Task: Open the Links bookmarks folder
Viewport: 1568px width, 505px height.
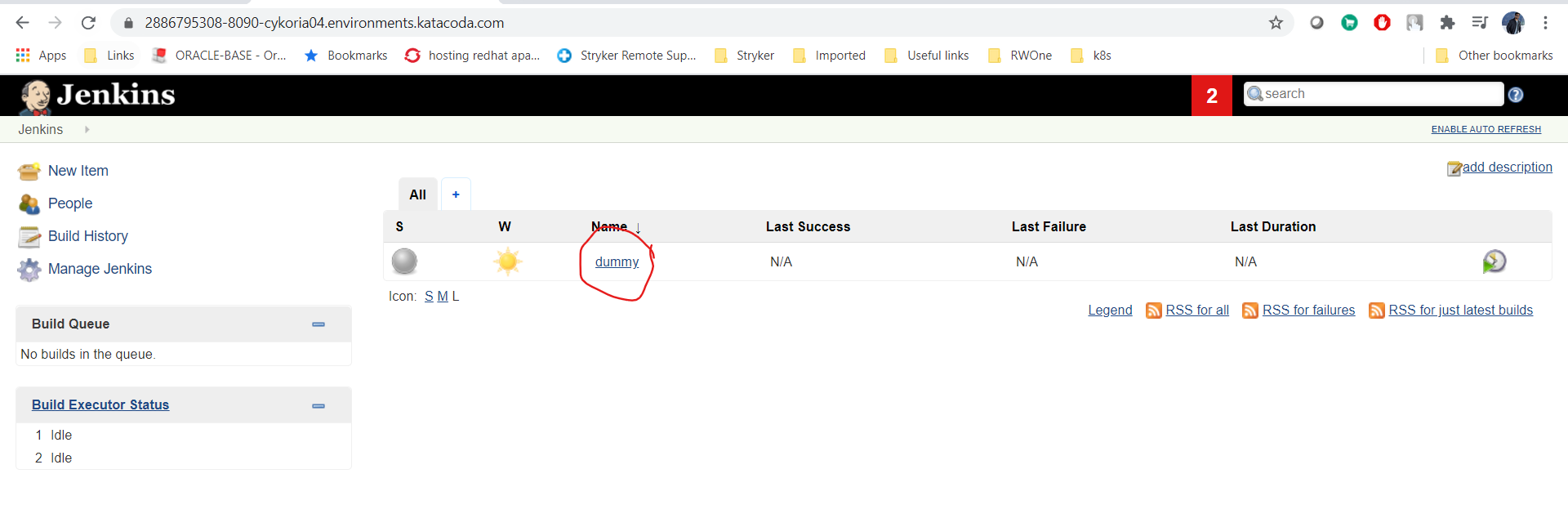Action: point(109,56)
